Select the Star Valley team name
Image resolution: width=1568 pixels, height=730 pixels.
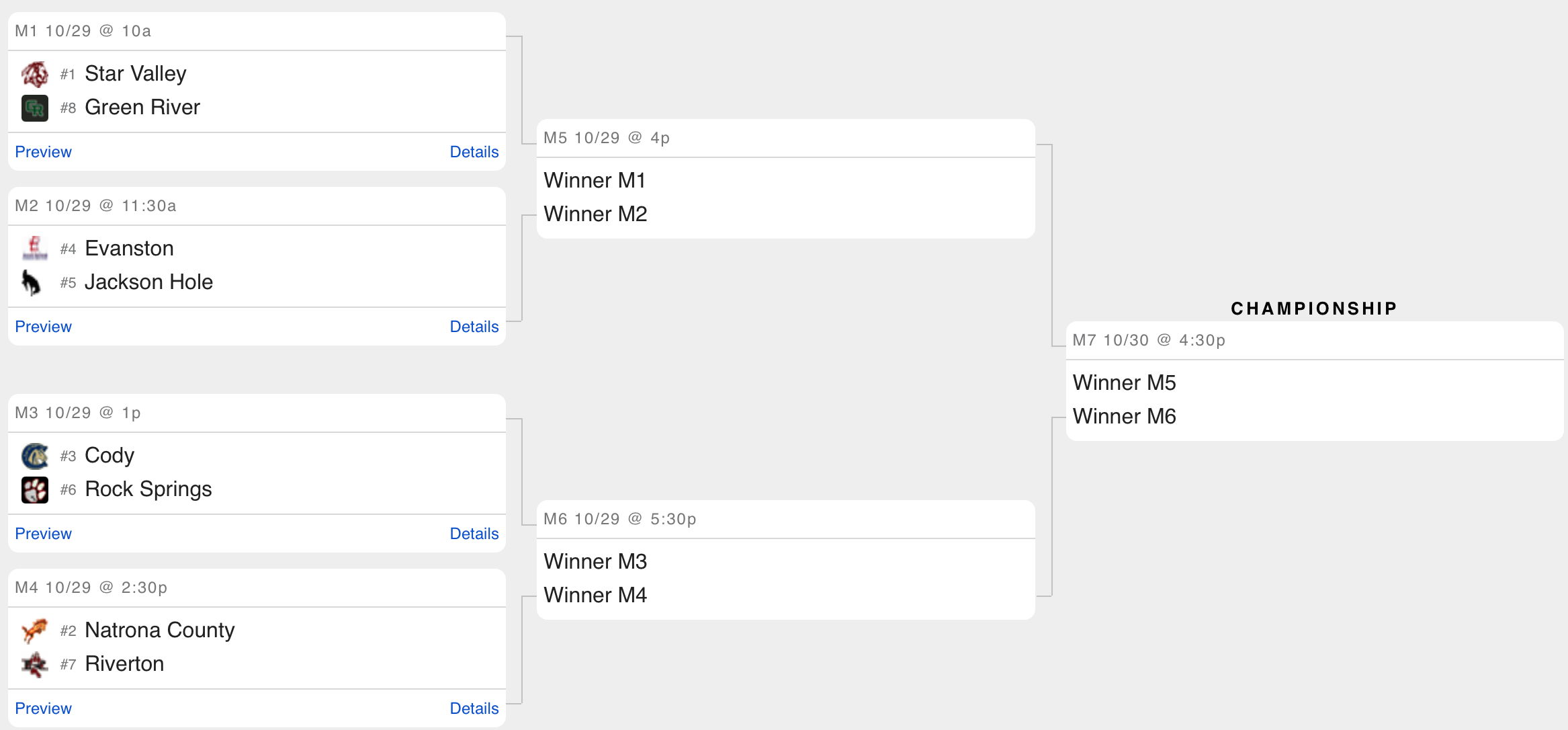[x=136, y=74]
